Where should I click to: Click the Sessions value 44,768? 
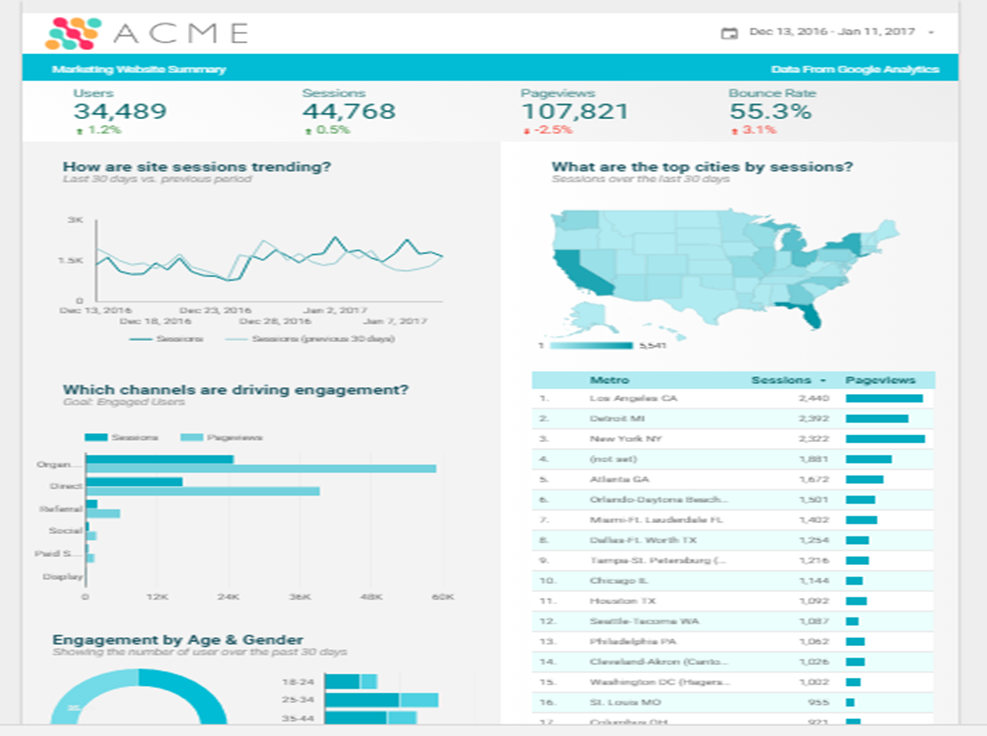(x=349, y=111)
